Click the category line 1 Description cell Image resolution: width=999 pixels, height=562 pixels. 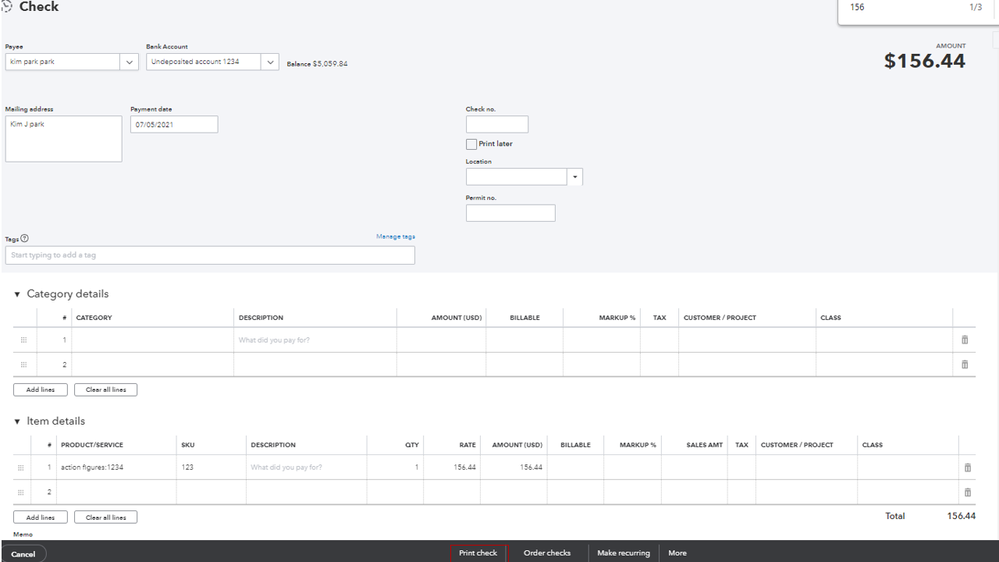(x=315, y=340)
